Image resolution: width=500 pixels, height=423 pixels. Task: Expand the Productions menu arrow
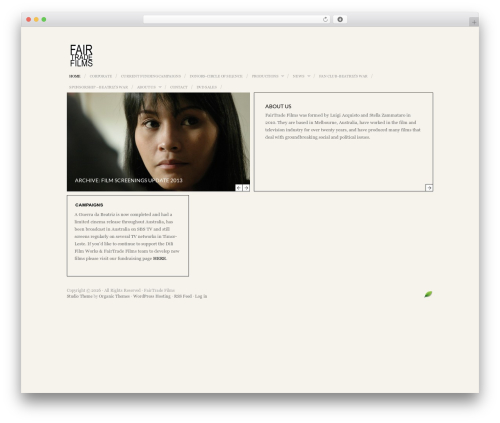point(283,76)
